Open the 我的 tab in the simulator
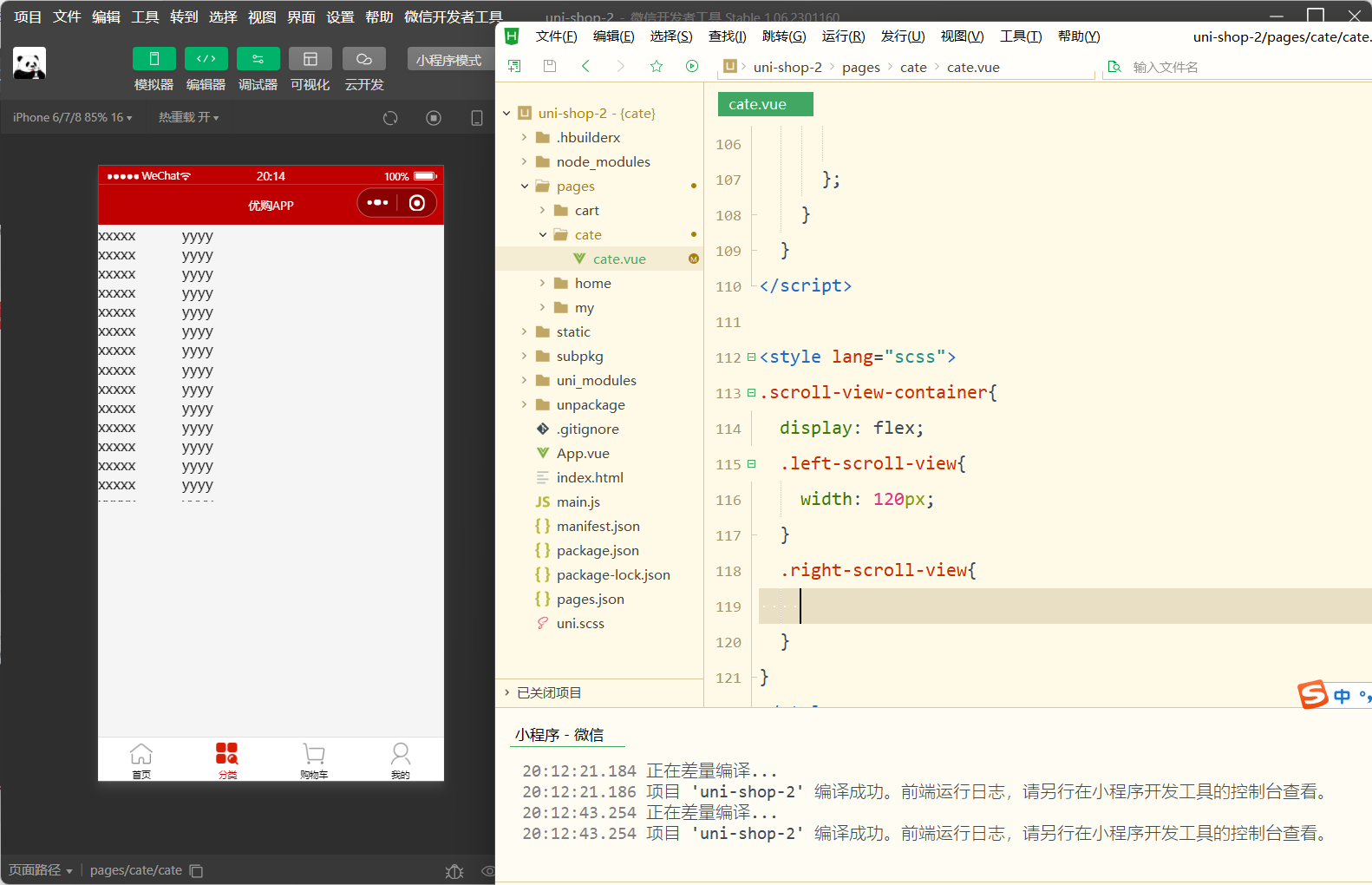Screen dimensions: 1372x885 (x=400, y=761)
